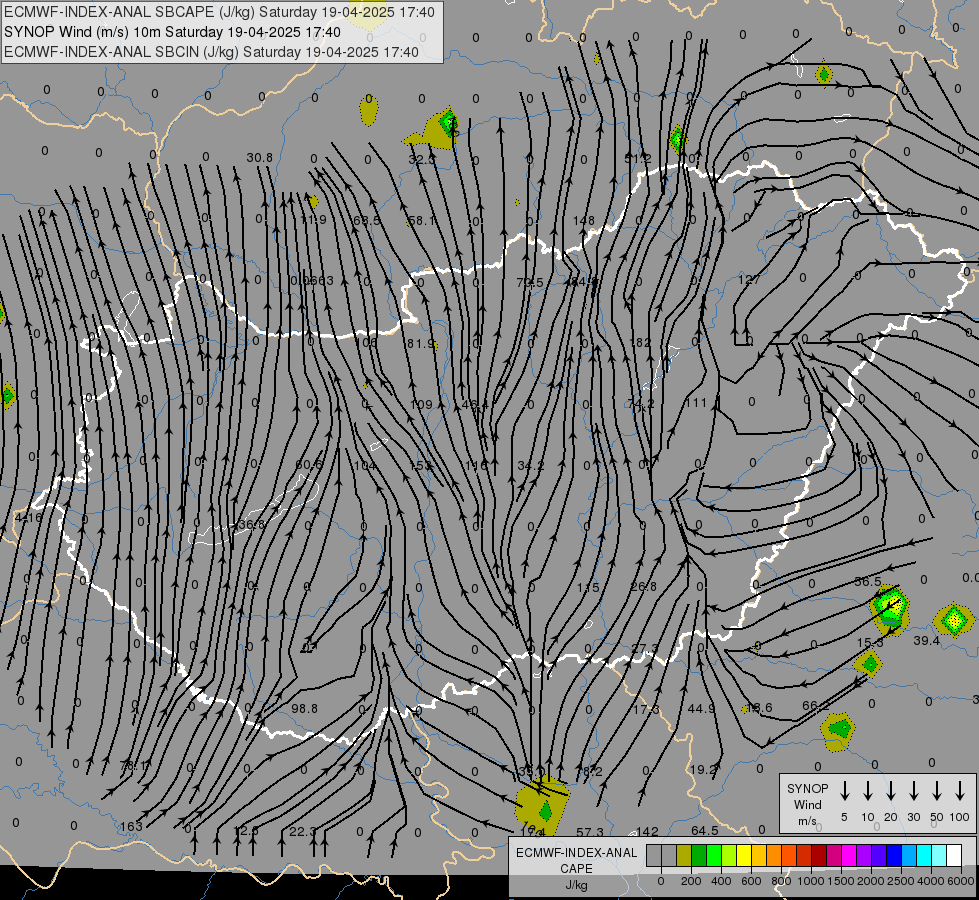Pick the bright green CAPE legend swatch
The image size is (979, 900).
tap(714, 856)
